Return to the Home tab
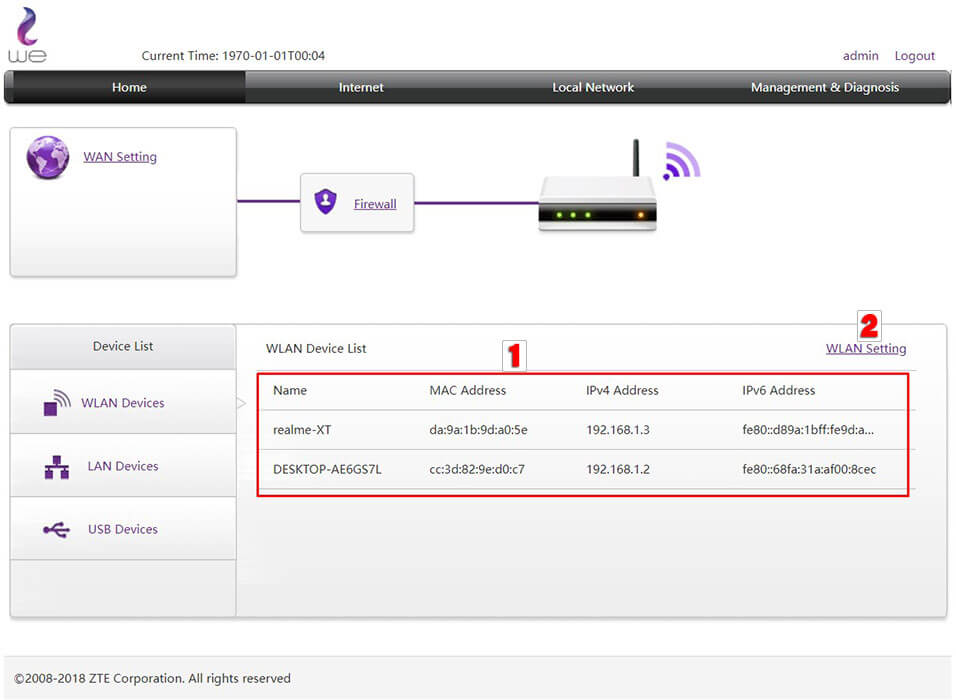The image size is (956, 700). pos(129,88)
